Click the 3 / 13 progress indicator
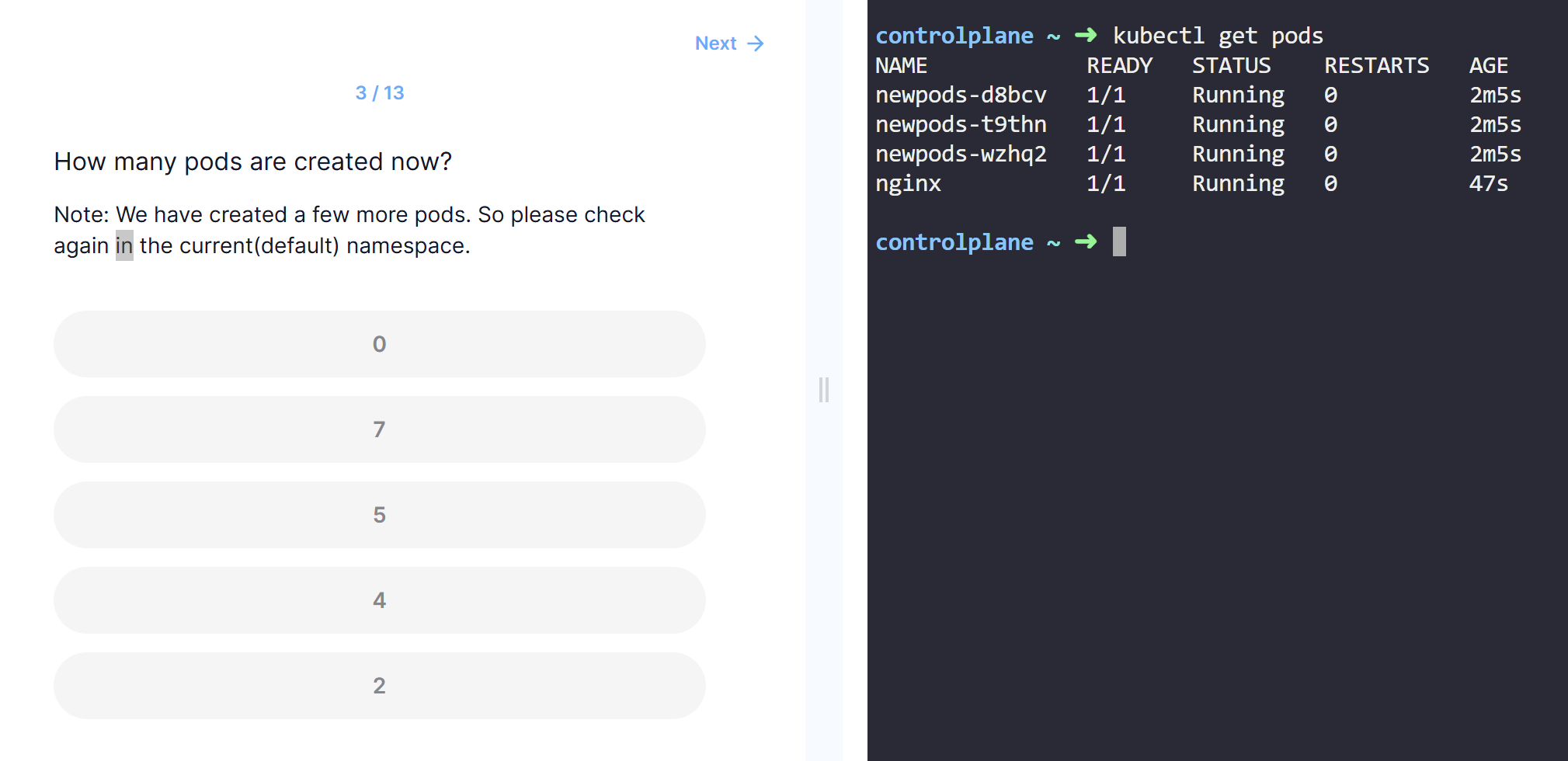 point(379,93)
